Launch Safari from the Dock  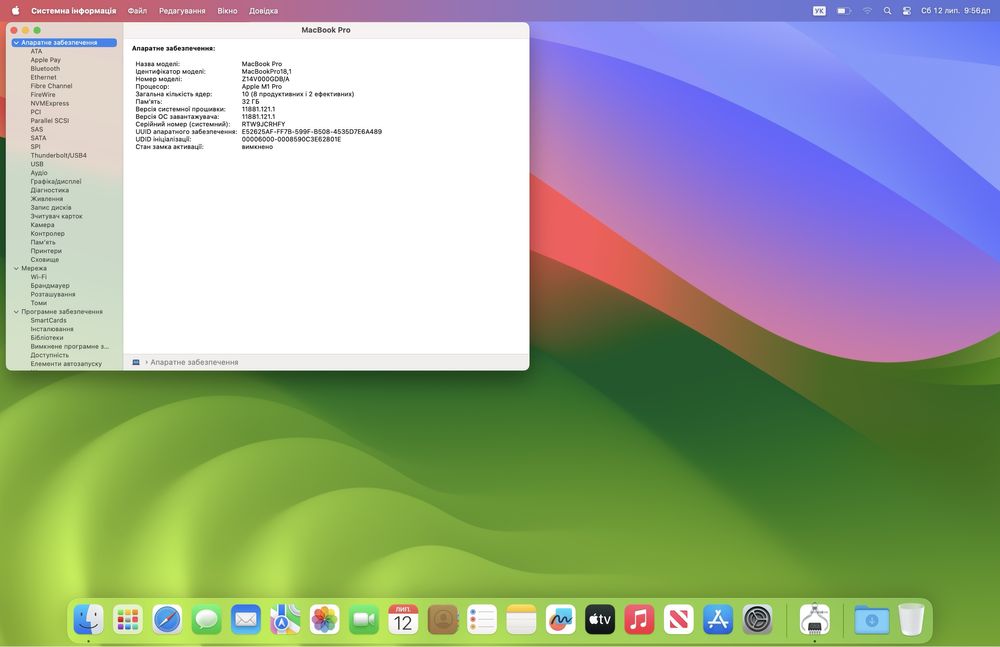167,619
